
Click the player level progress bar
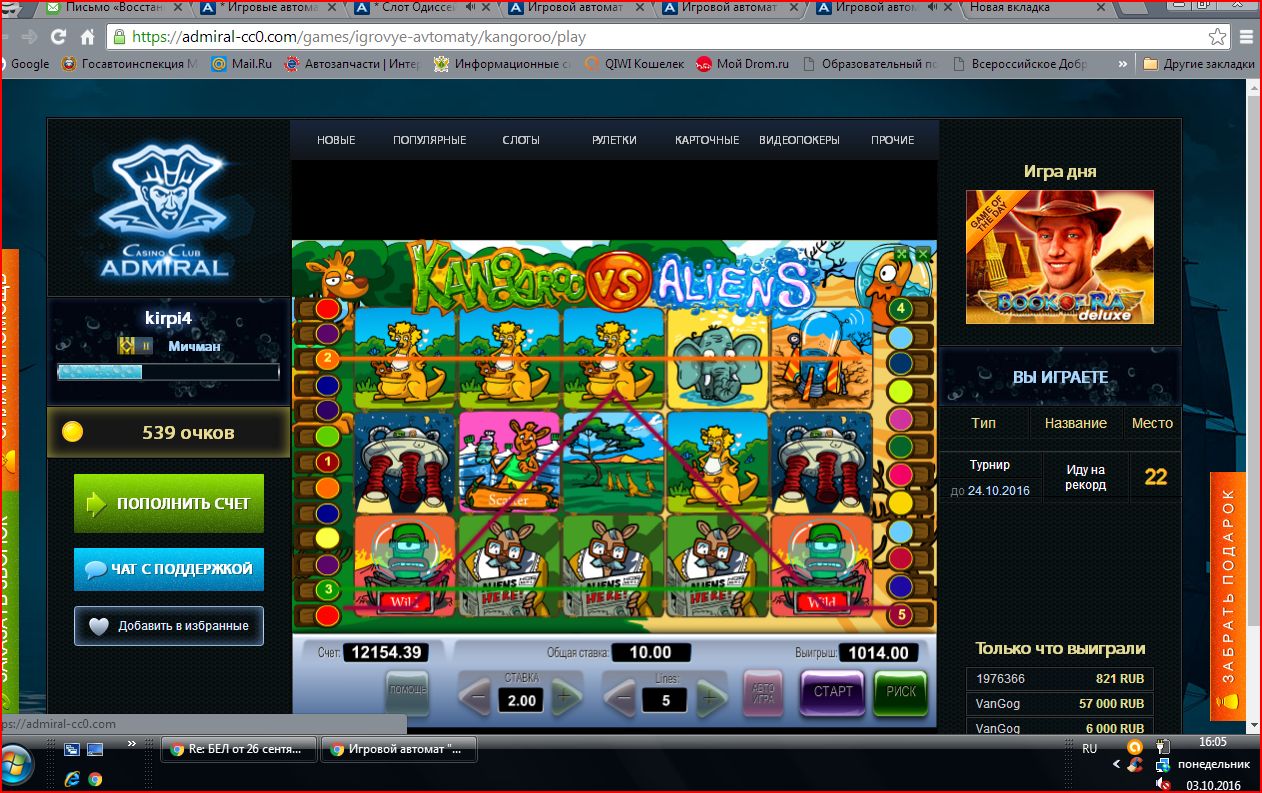pyautogui.click(x=168, y=372)
